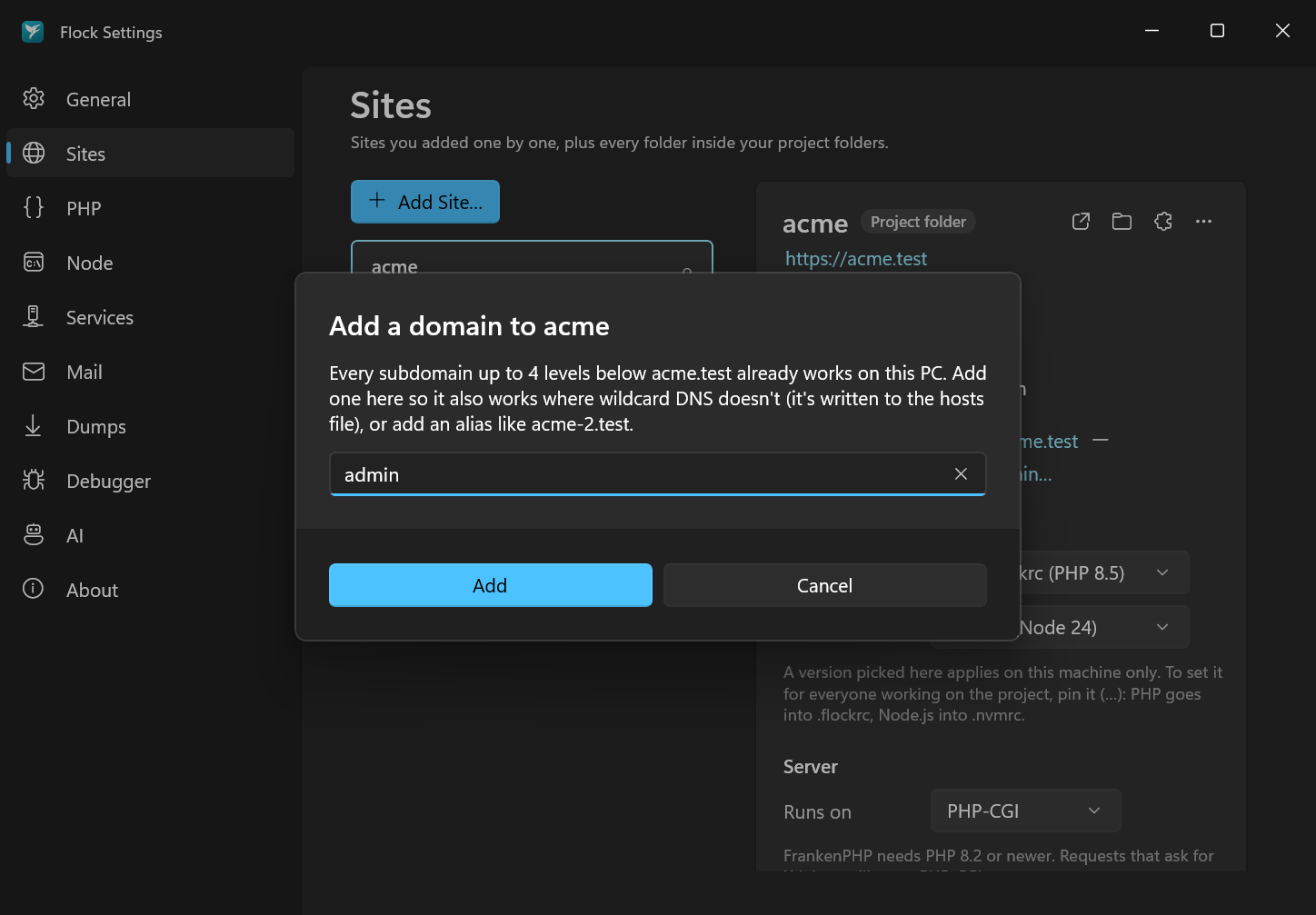The image size is (1316, 915).
Task: Click the Debugger bug icon
Action: (34, 480)
